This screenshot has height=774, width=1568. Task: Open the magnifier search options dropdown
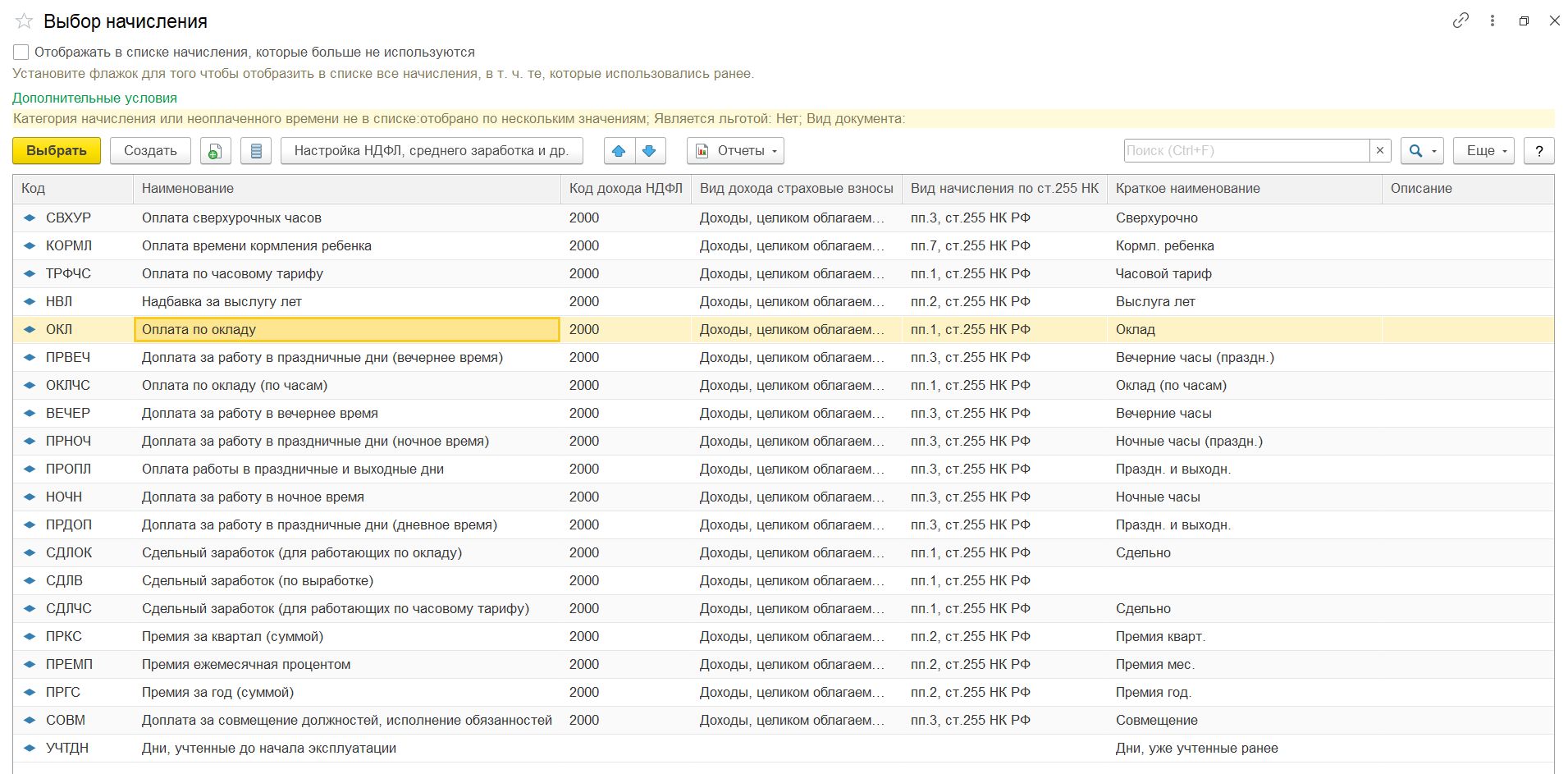pyautogui.click(x=1421, y=151)
